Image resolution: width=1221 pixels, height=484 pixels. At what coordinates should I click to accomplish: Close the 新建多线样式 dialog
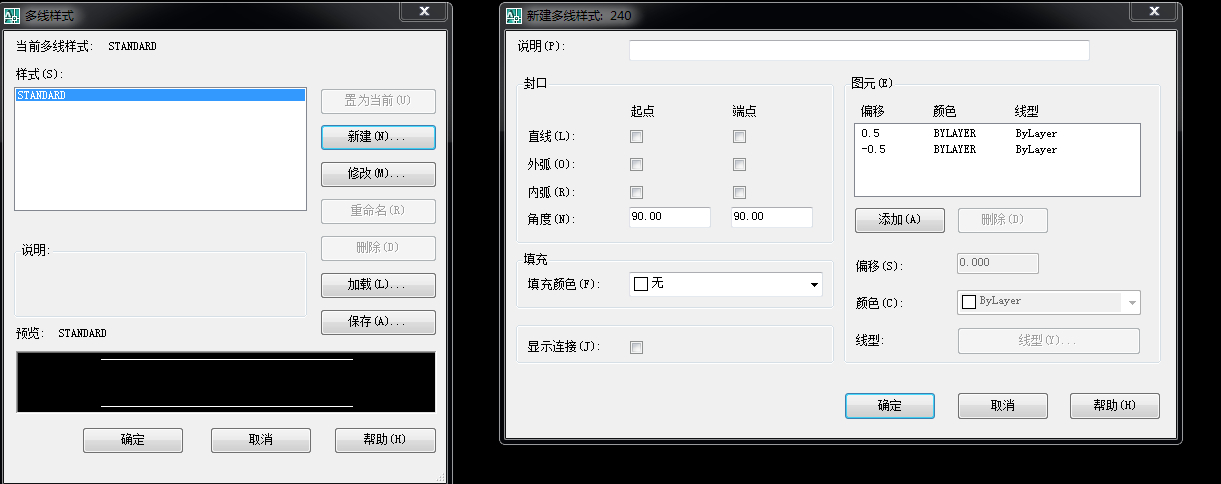point(1156,11)
